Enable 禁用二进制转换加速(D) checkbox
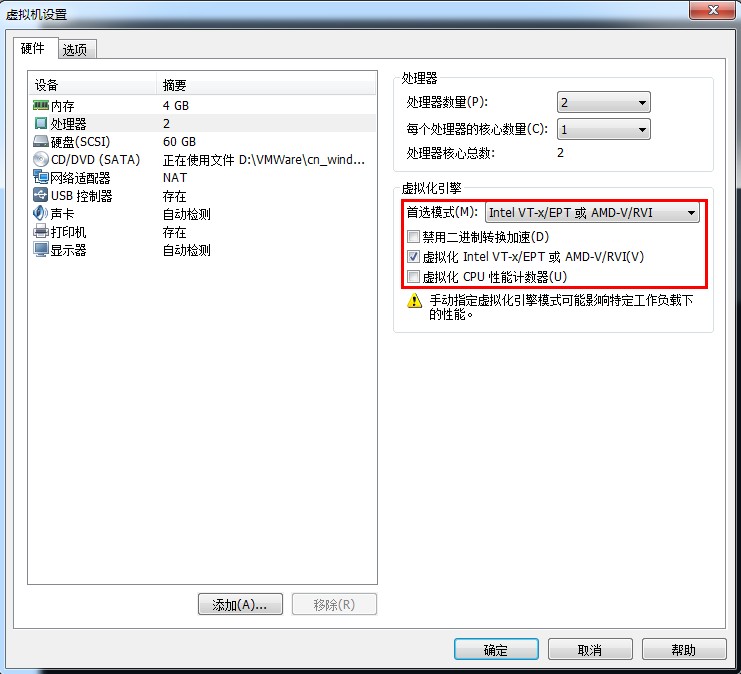The width and height of the screenshot is (741, 674). pos(414,236)
